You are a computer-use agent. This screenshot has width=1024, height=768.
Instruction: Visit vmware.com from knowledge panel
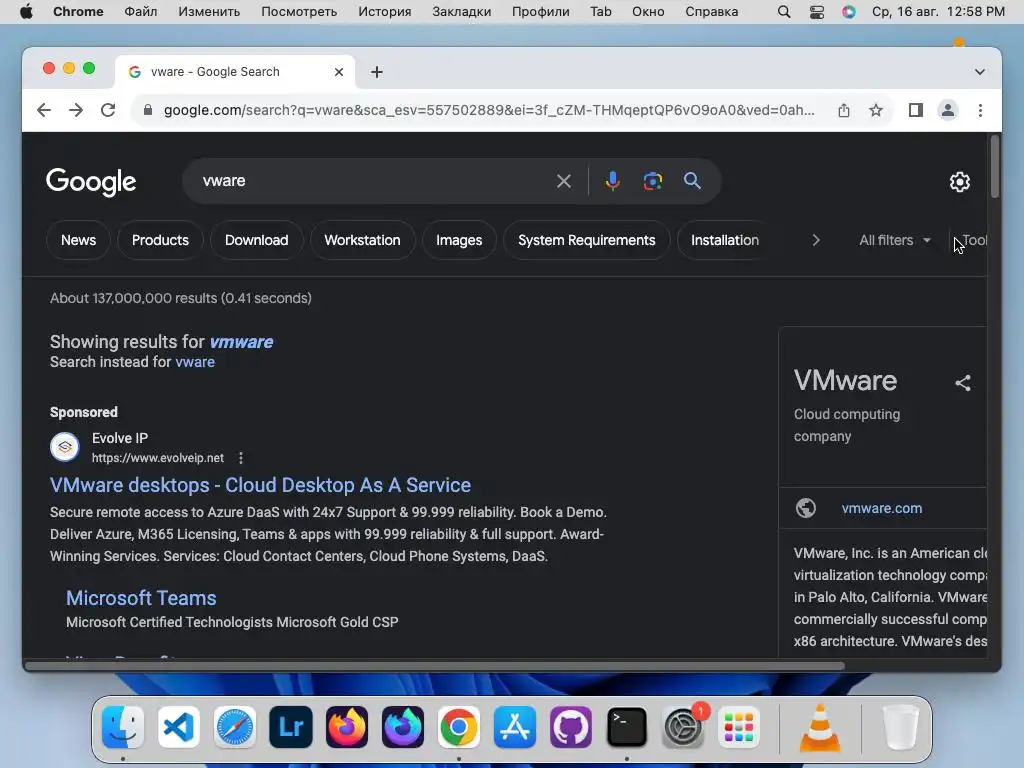click(882, 508)
